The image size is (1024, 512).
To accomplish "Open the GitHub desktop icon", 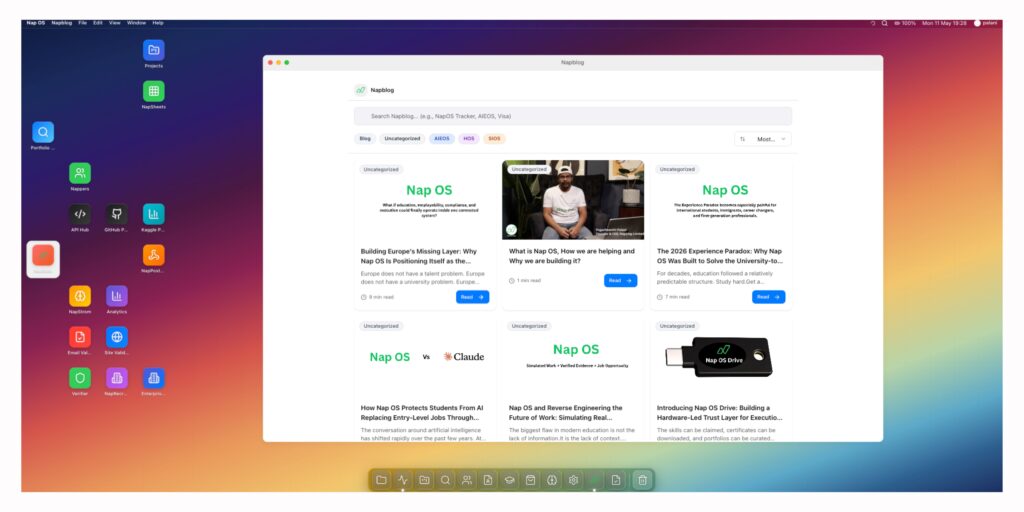I will [117, 214].
